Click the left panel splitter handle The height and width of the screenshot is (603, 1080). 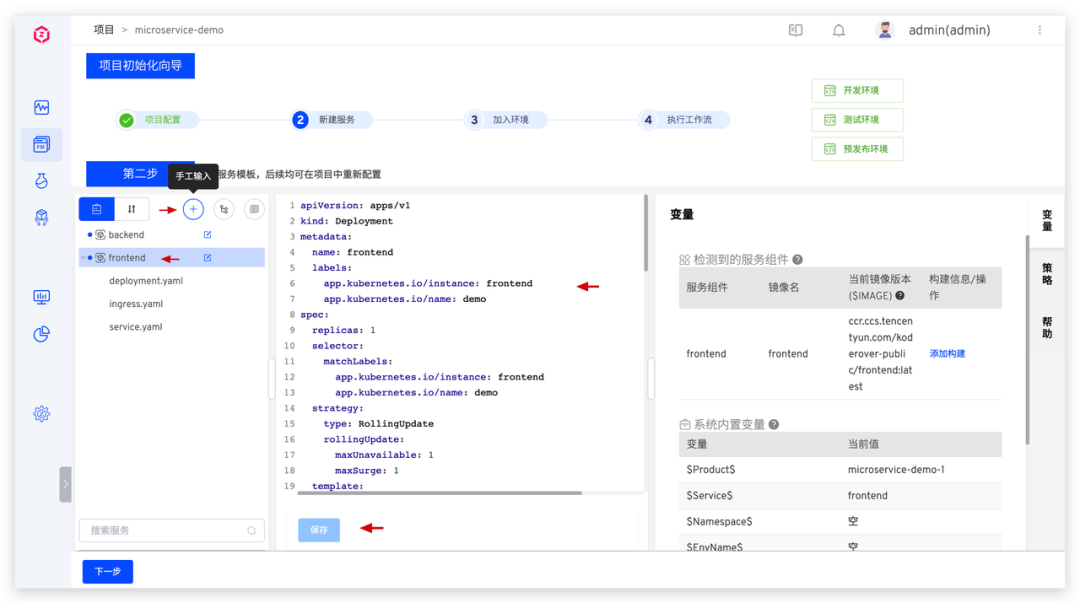coord(271,378)
